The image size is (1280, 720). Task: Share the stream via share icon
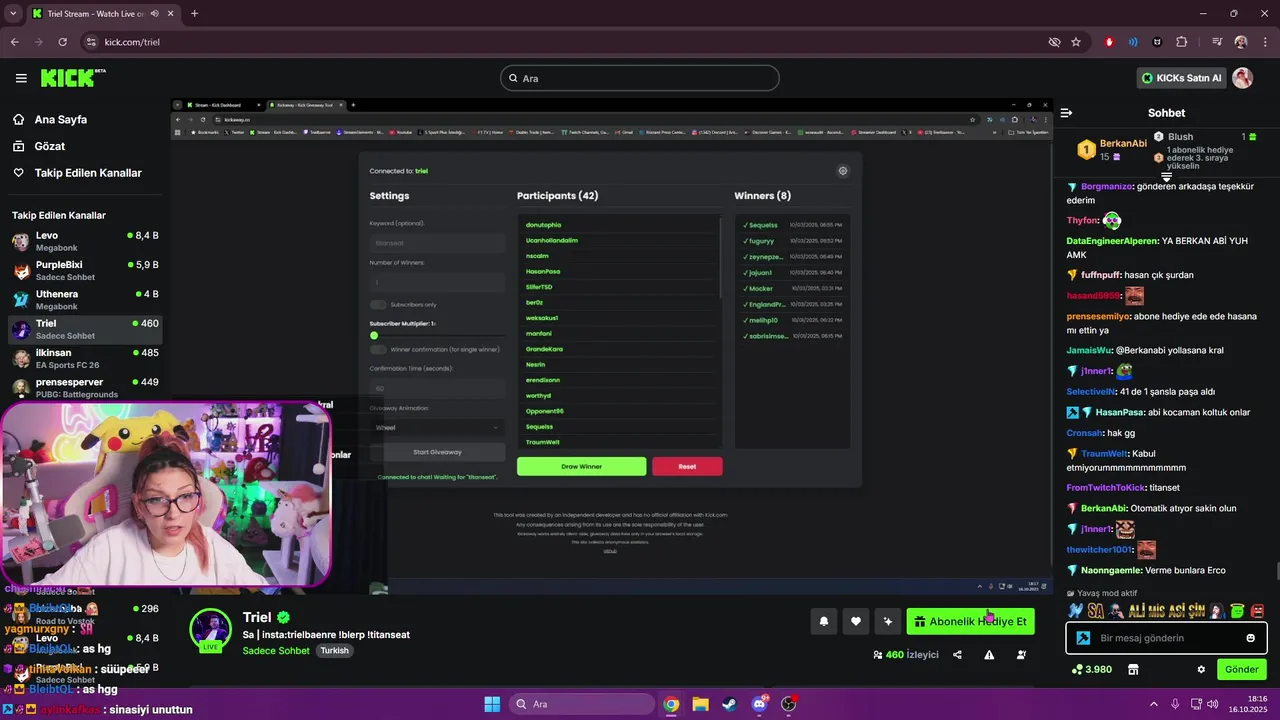(957, 655)
